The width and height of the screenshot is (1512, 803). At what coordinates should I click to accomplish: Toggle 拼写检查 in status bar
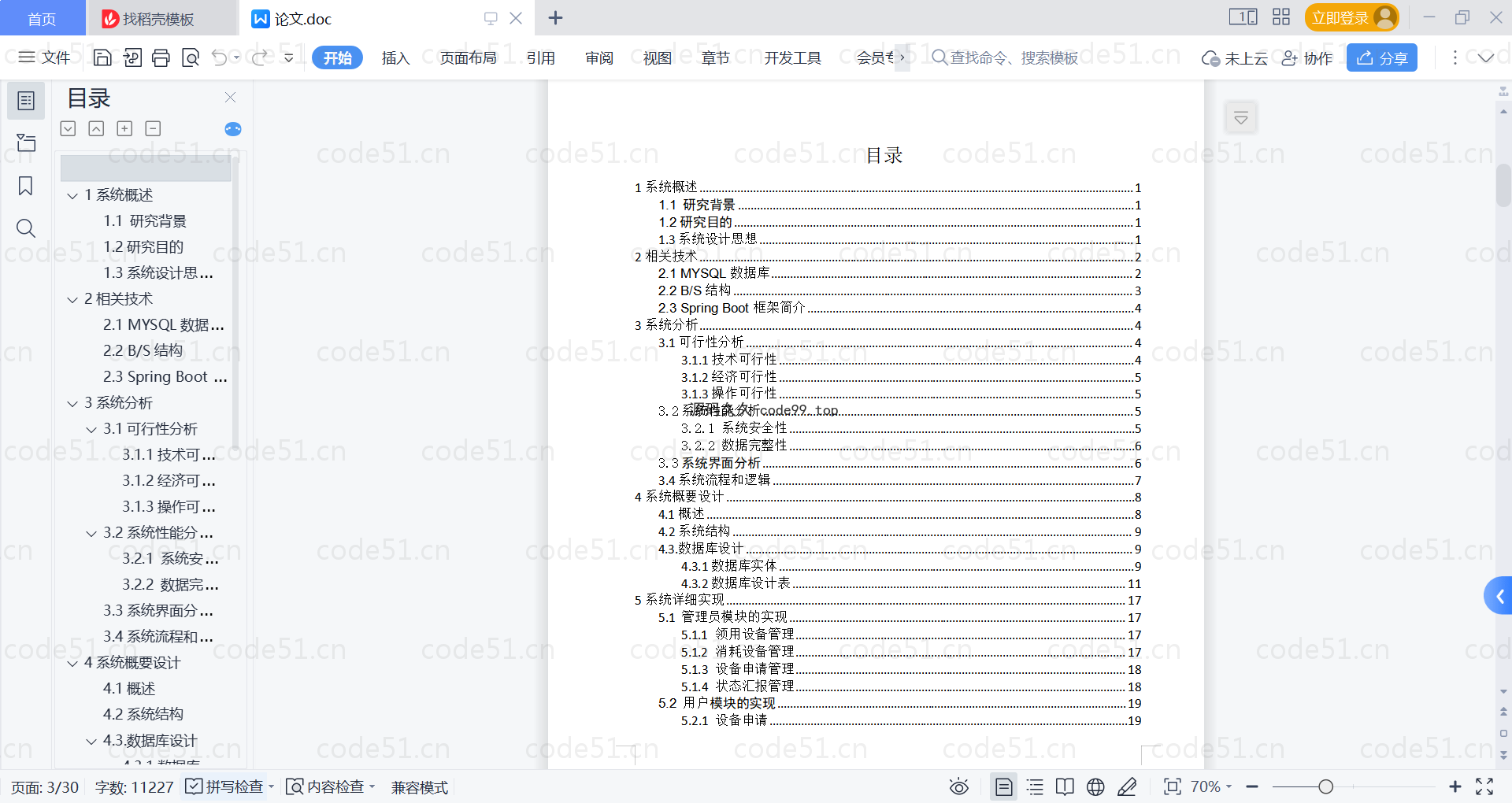pyautogui.click(x=225, y=786)
